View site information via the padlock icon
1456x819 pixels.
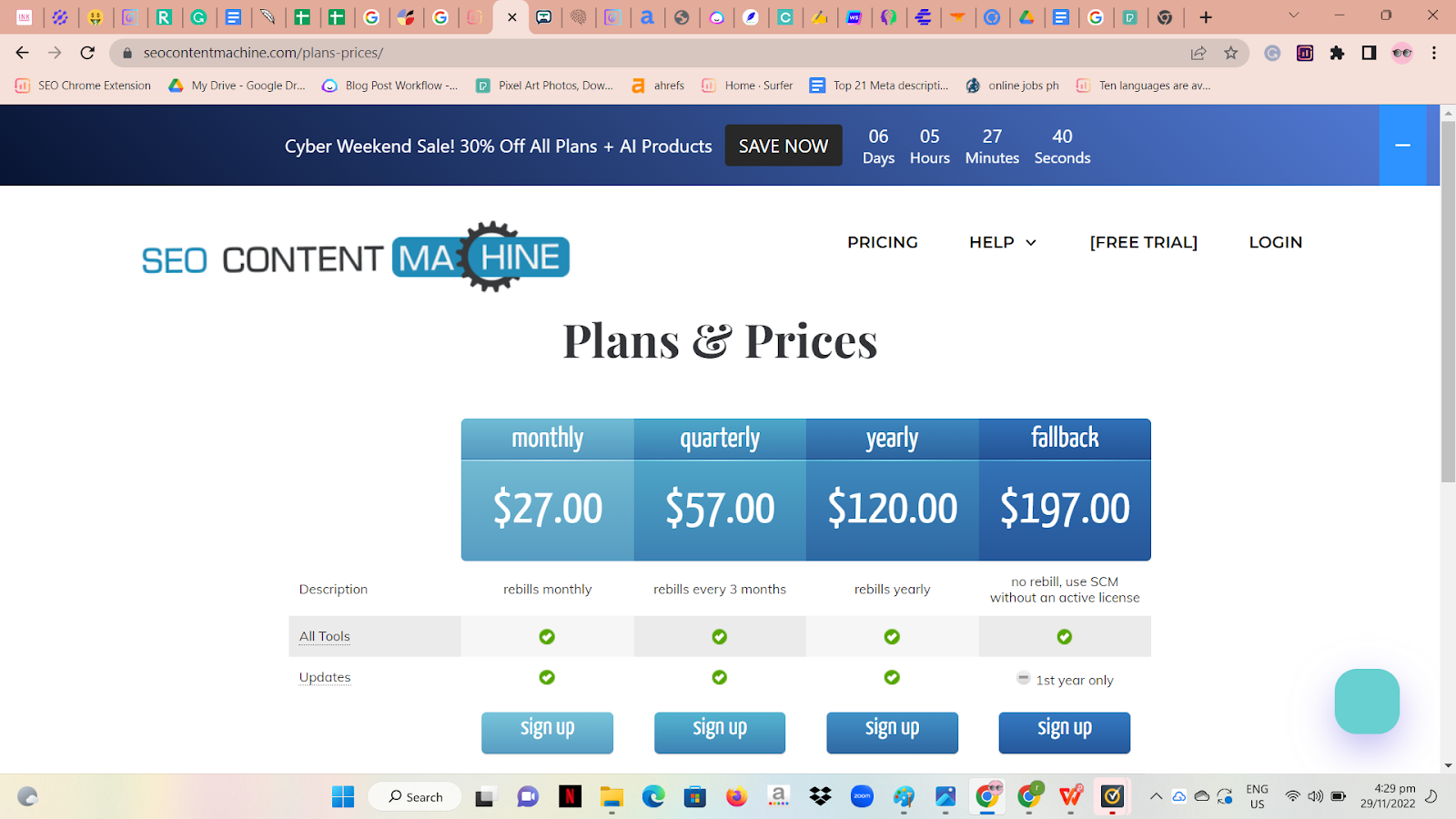pos(127,53)
